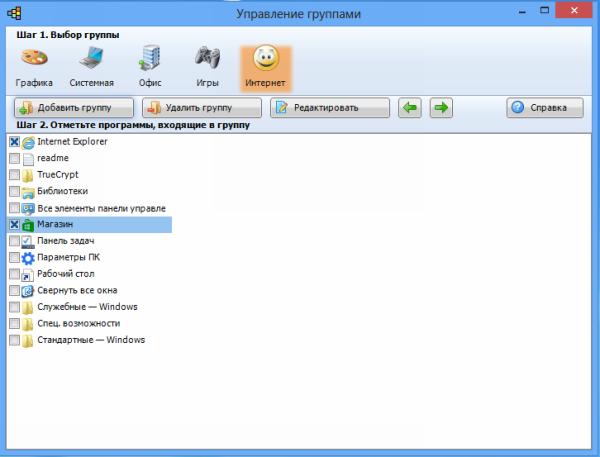Check the Библиотеки checkbox
This screenshot has height=457, width=600.
[14, 191]
